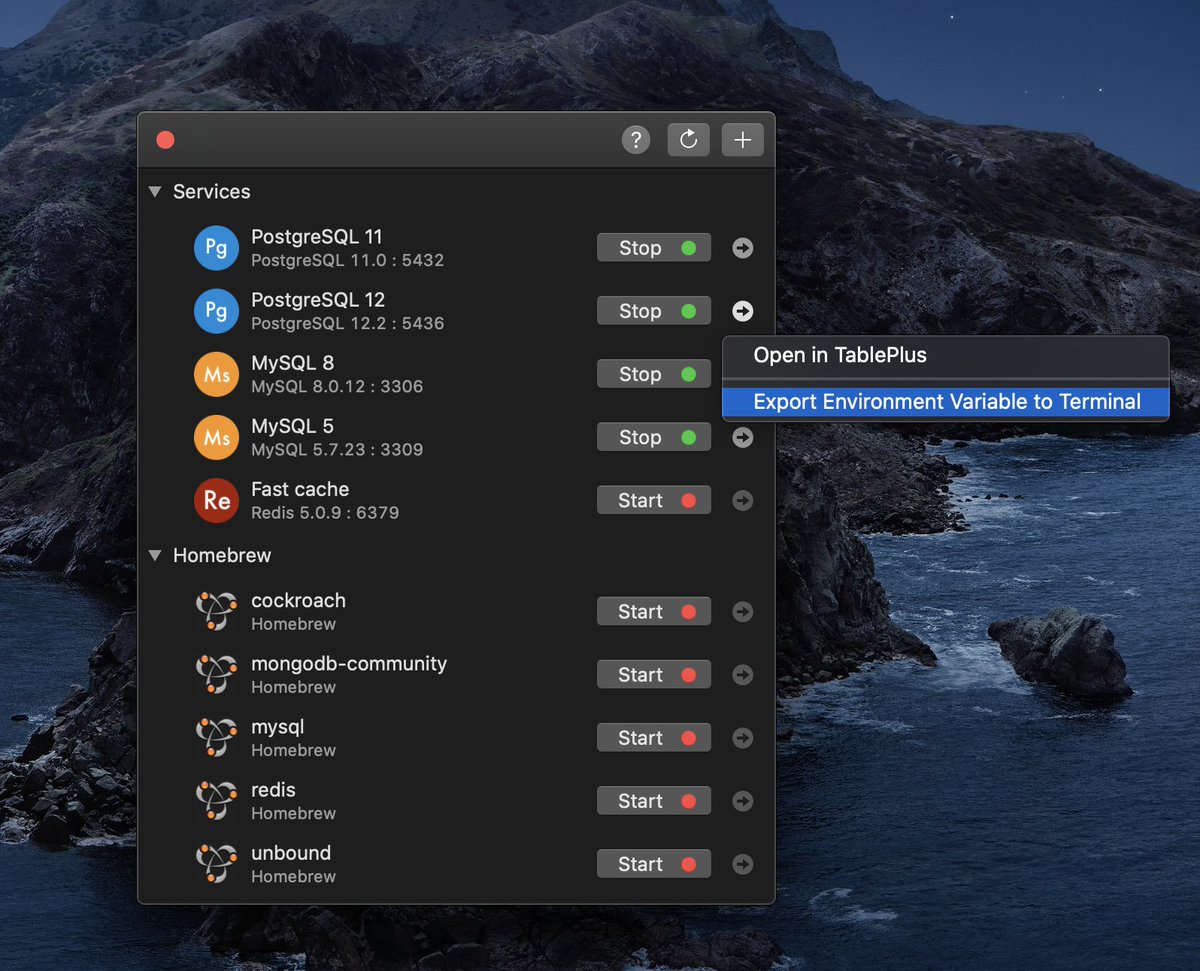Stop the PostgreSQL 11 service
1200x971 pixels.
654,248
